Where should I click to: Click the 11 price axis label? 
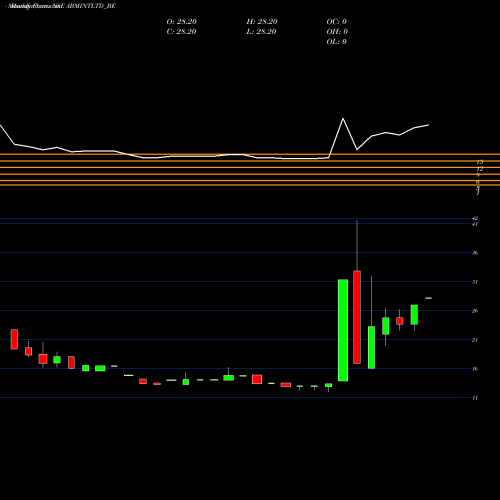point(475,398)
